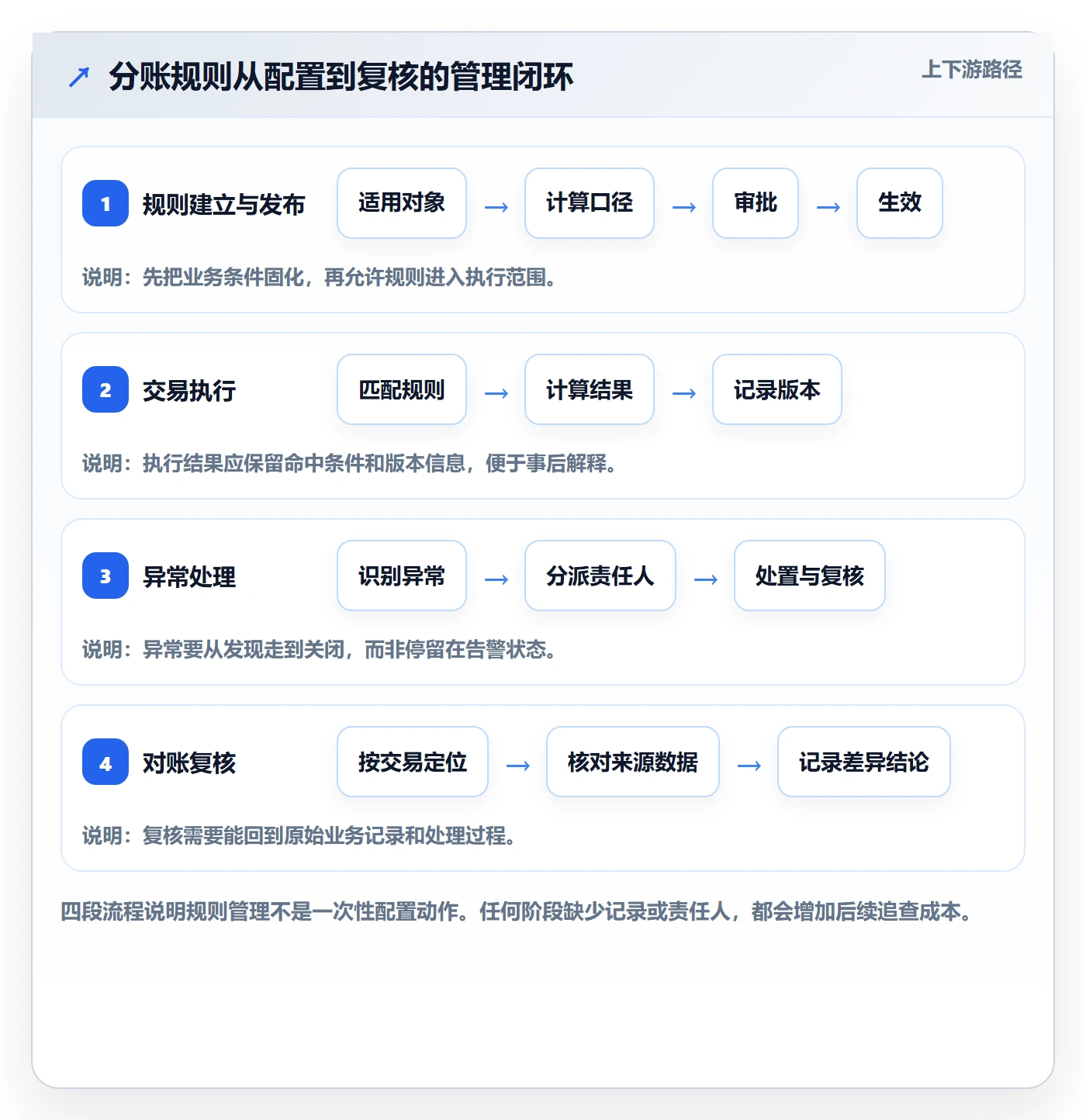Select the 生效 step box

900,203
